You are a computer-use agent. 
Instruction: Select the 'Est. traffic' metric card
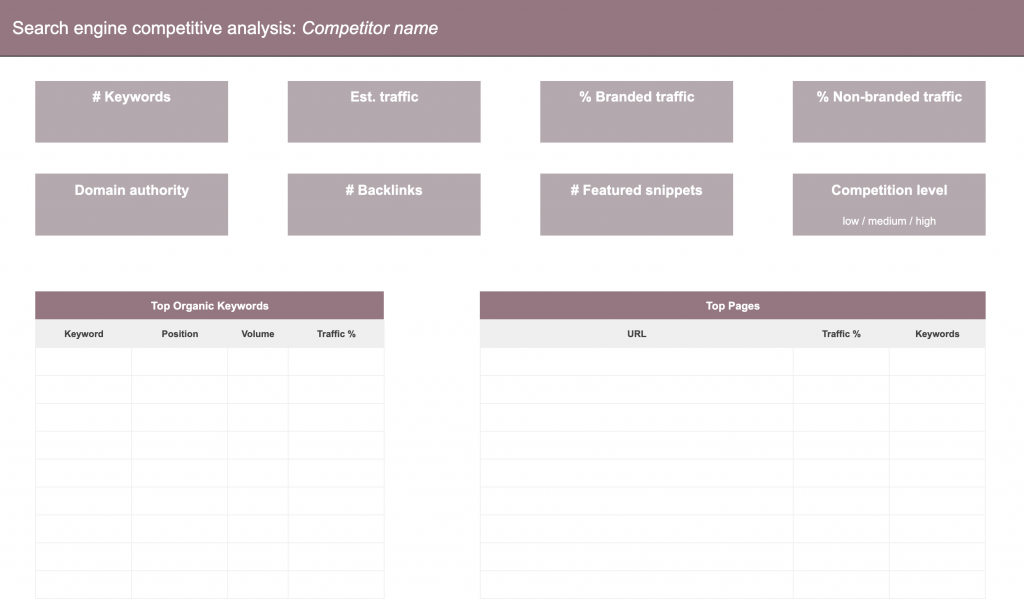(x=384, y=111)
